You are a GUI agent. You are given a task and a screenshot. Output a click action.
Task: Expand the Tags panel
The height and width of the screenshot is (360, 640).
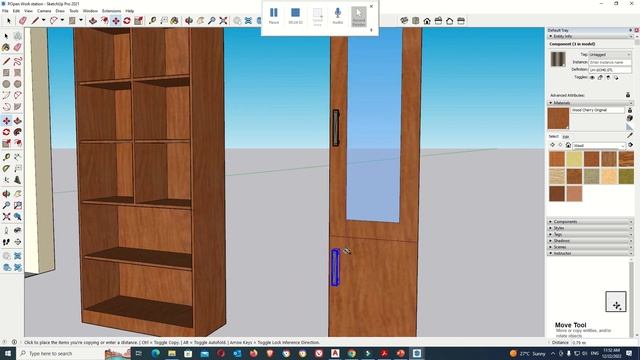click(x=591, y=234)
